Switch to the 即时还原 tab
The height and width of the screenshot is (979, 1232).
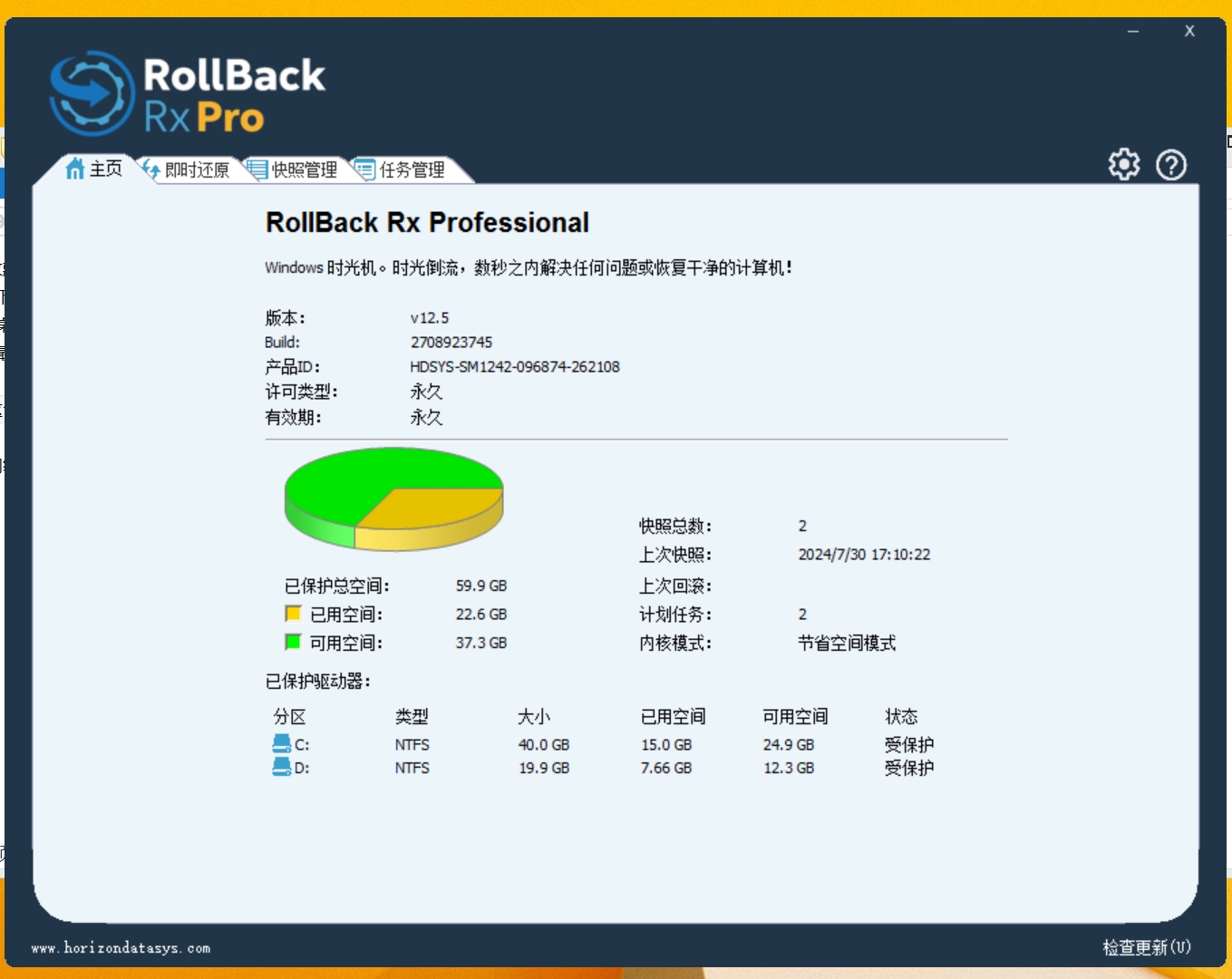point(197,170)
